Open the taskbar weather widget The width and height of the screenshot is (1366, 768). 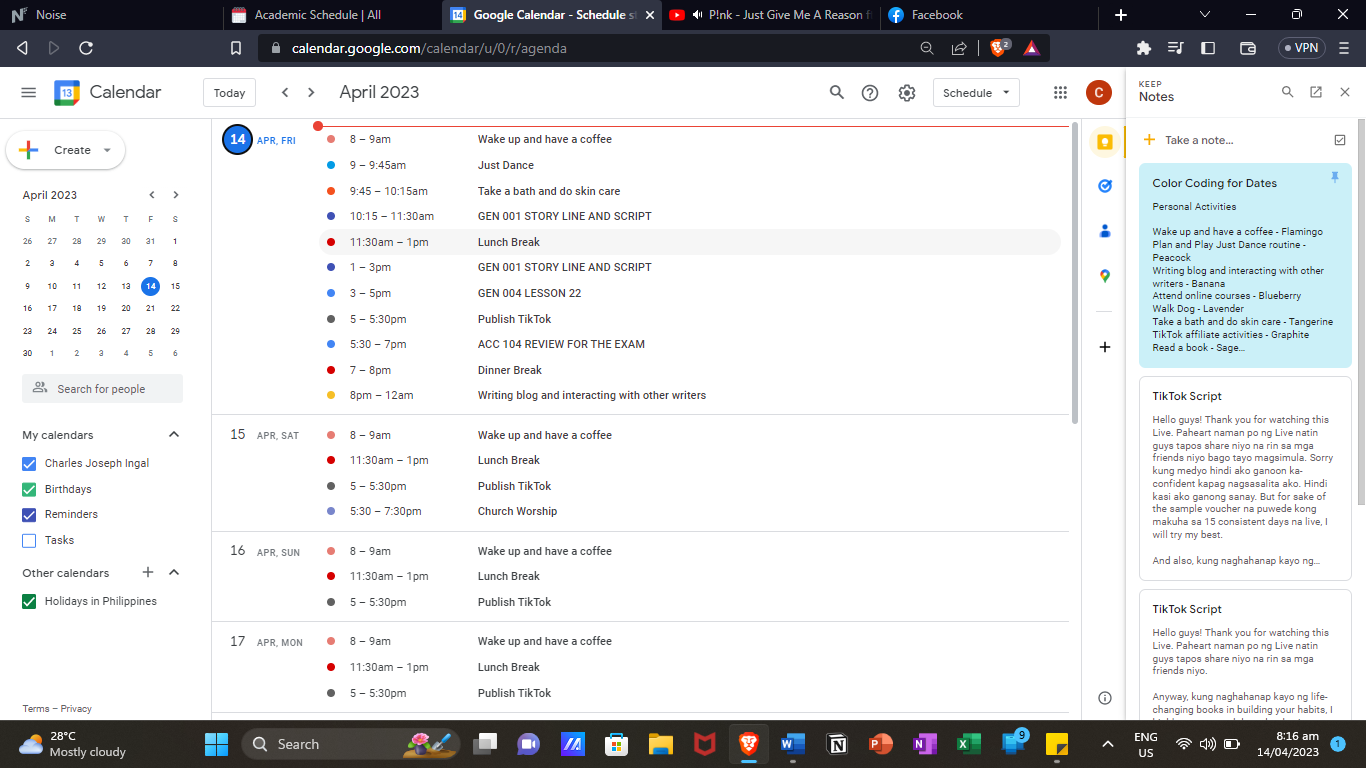click(x=72, y=744)
